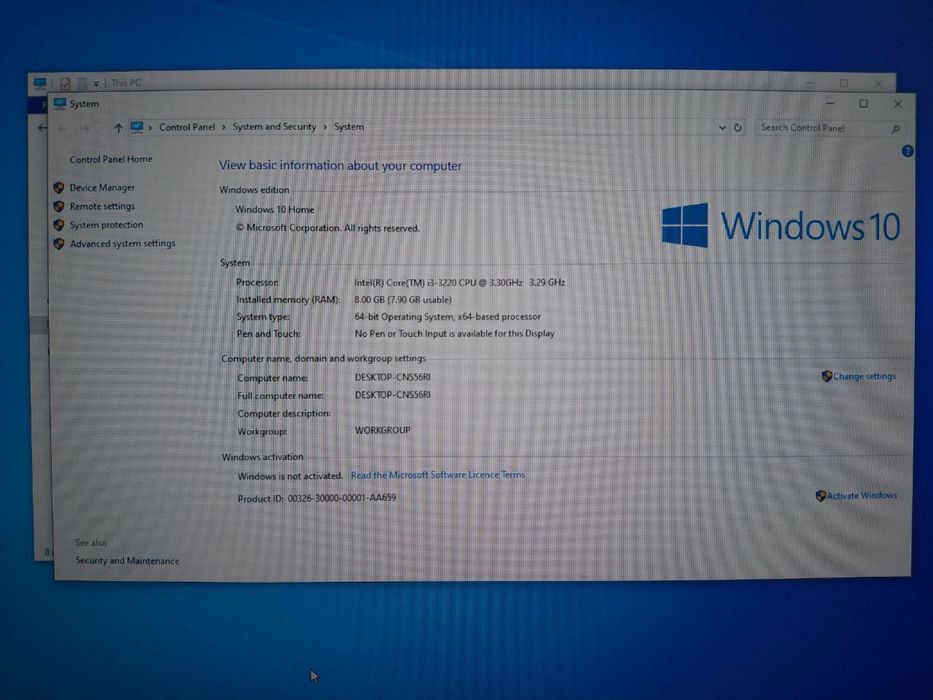The height and width of the screenshot is (700, 933).
Task: Expand the address bar history dropdown
Action: 722,127
